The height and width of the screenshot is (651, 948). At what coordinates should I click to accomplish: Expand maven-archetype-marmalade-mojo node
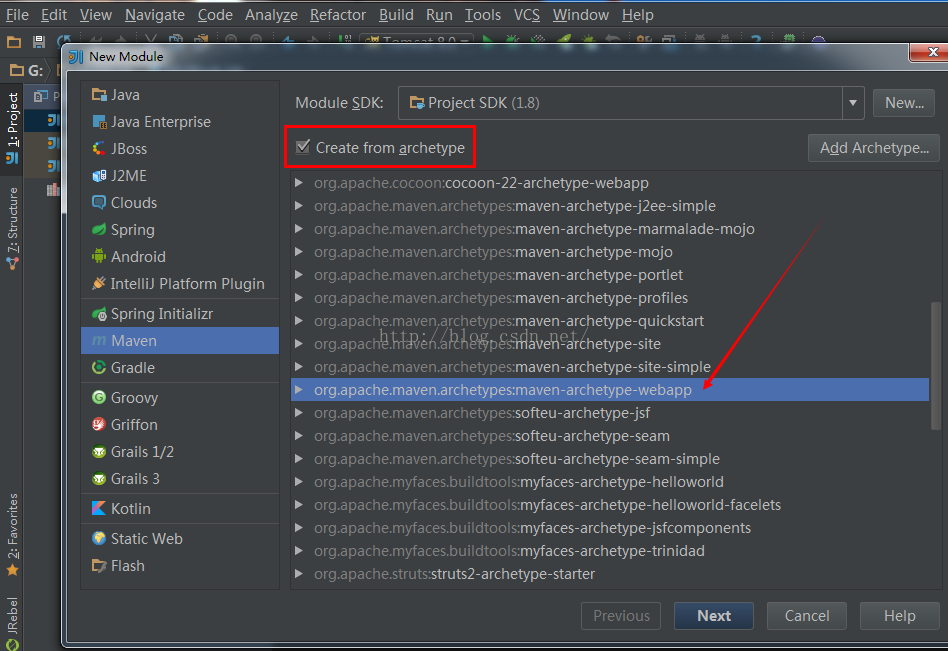299,228
